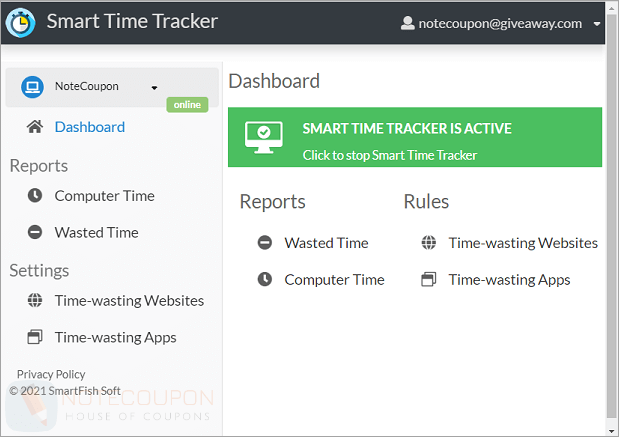Click the 'SMART TIME TRACKER IS ACTIVE' heading

(x=407, y=129)
